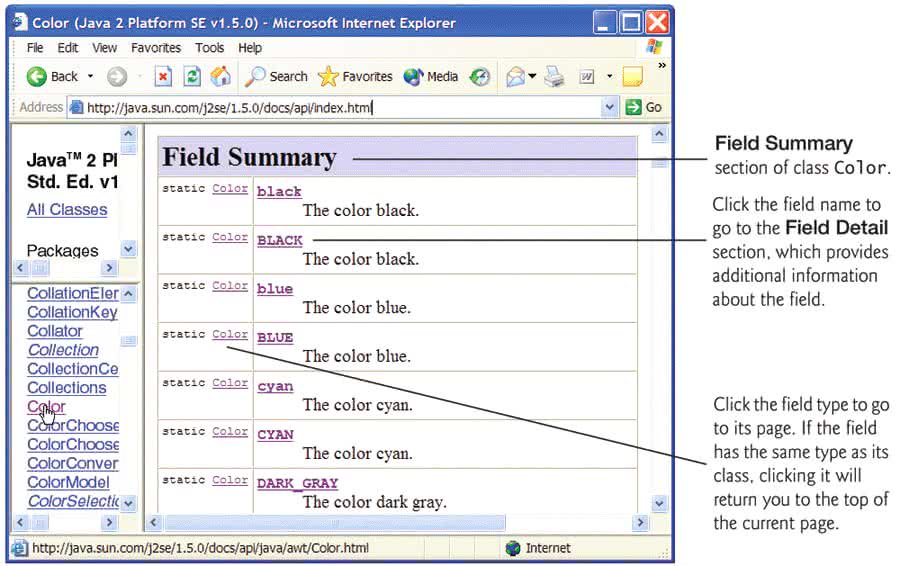Open the Favorites toolbar star button
This screenshot has height=566, width=900.
pos(355,76)
